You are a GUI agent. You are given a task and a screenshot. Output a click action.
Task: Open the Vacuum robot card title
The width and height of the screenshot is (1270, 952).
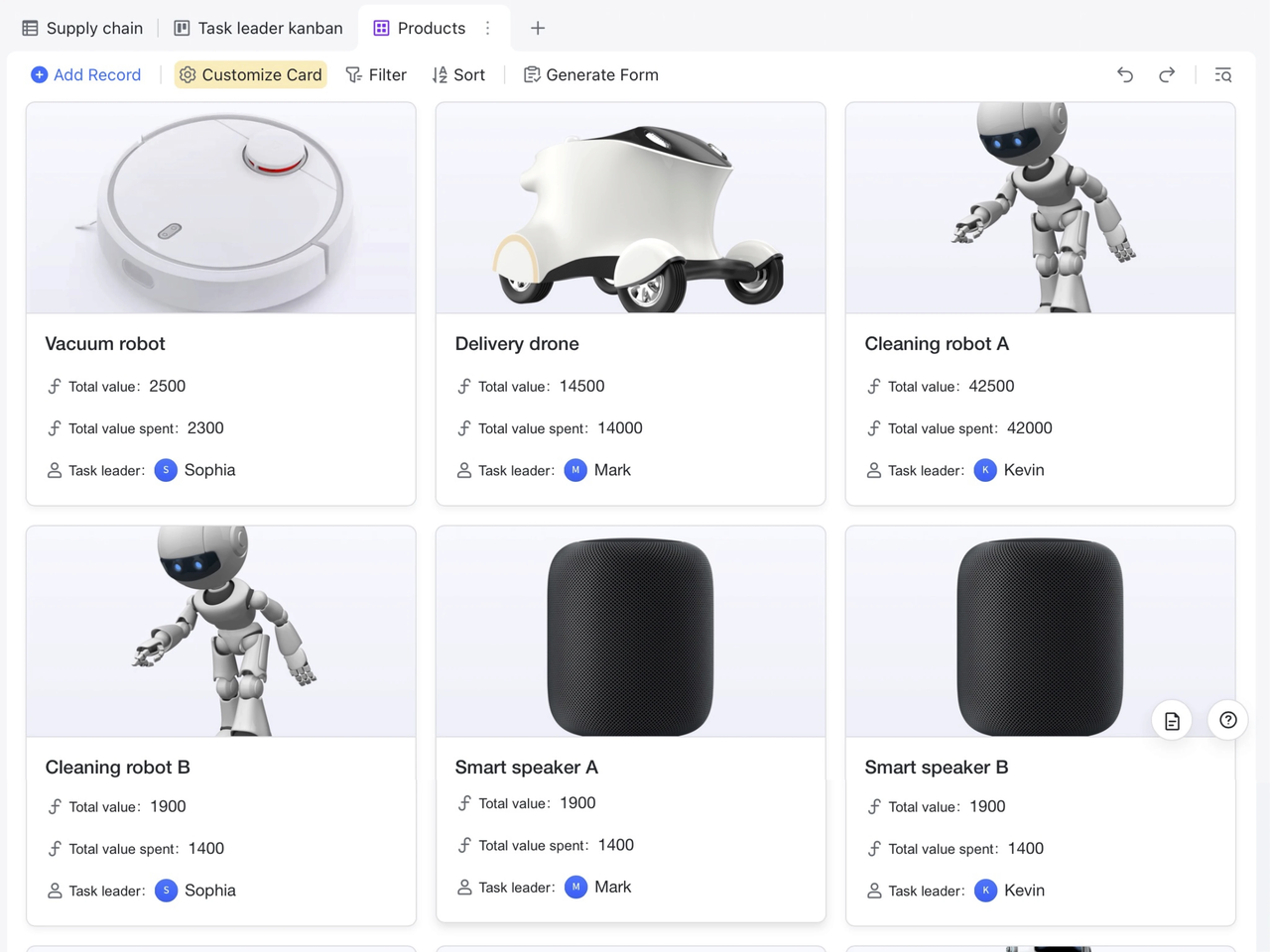105,344
